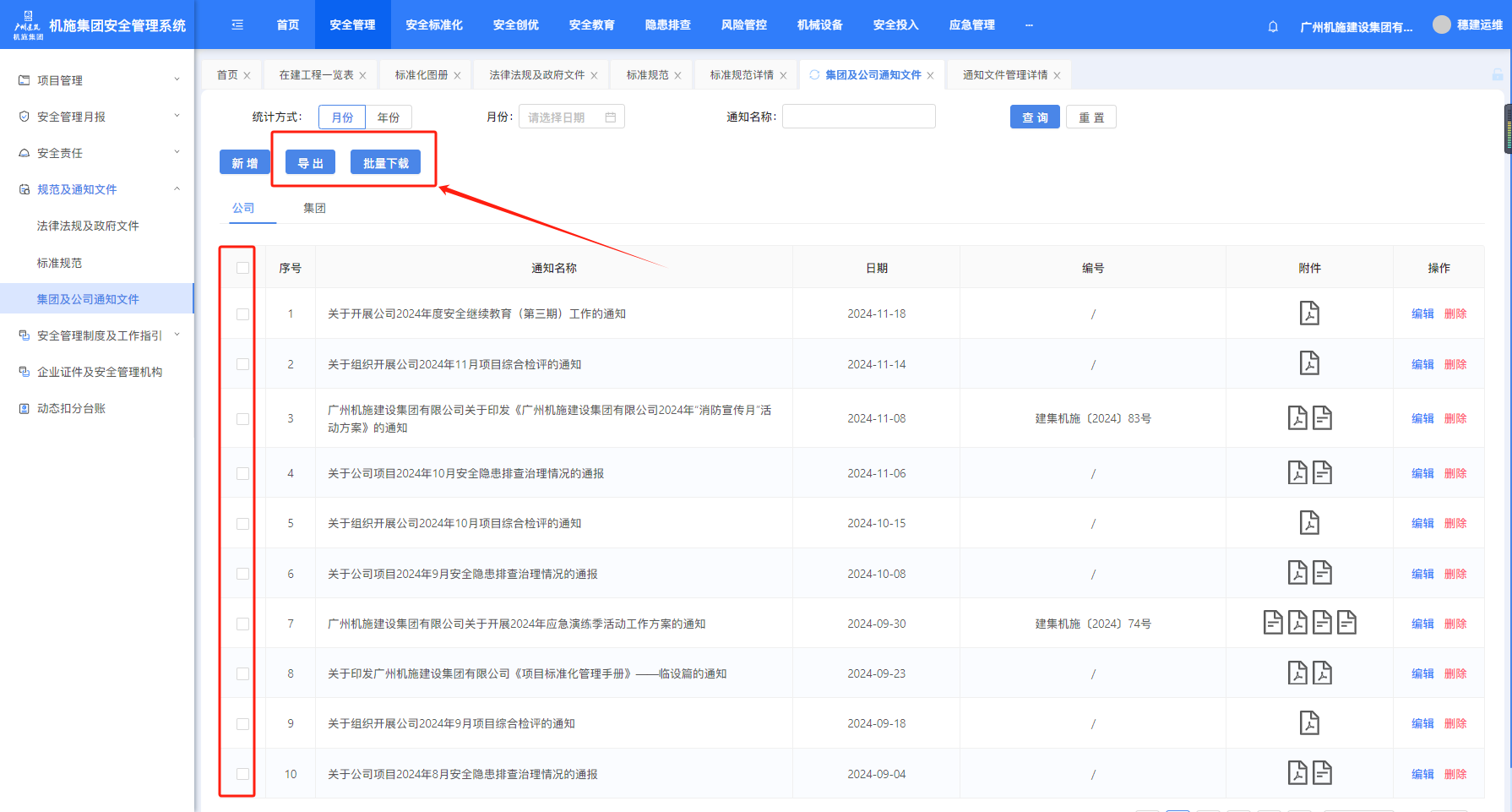Viewport: 1512px width, 812px height.
Task: Open first attachment icon in row 7
Action: 1273,624
